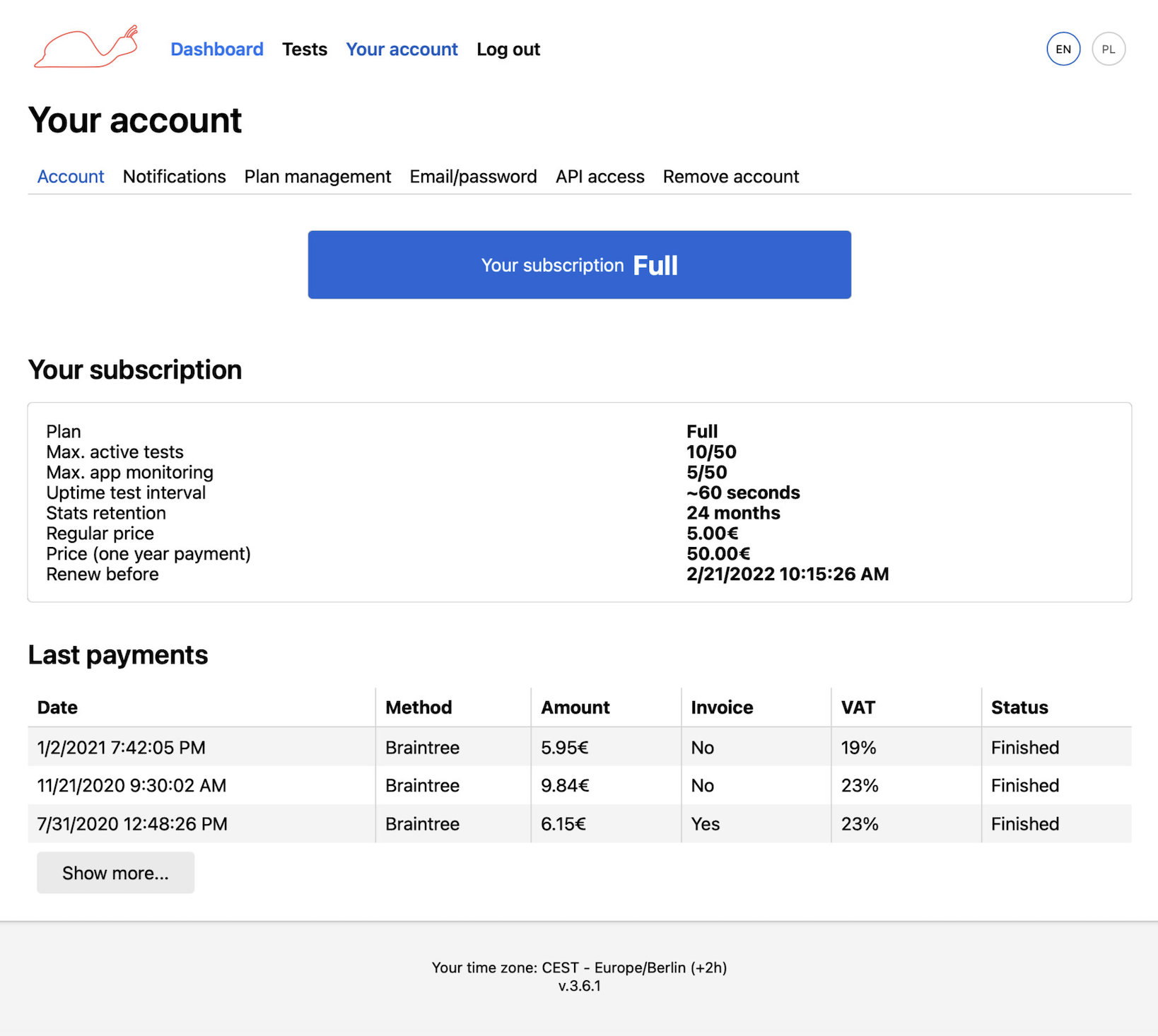This screenshot has height=1036, width=1158.
Task: Click the 5.00€ regular price value
Action: [x=713, y=533]
